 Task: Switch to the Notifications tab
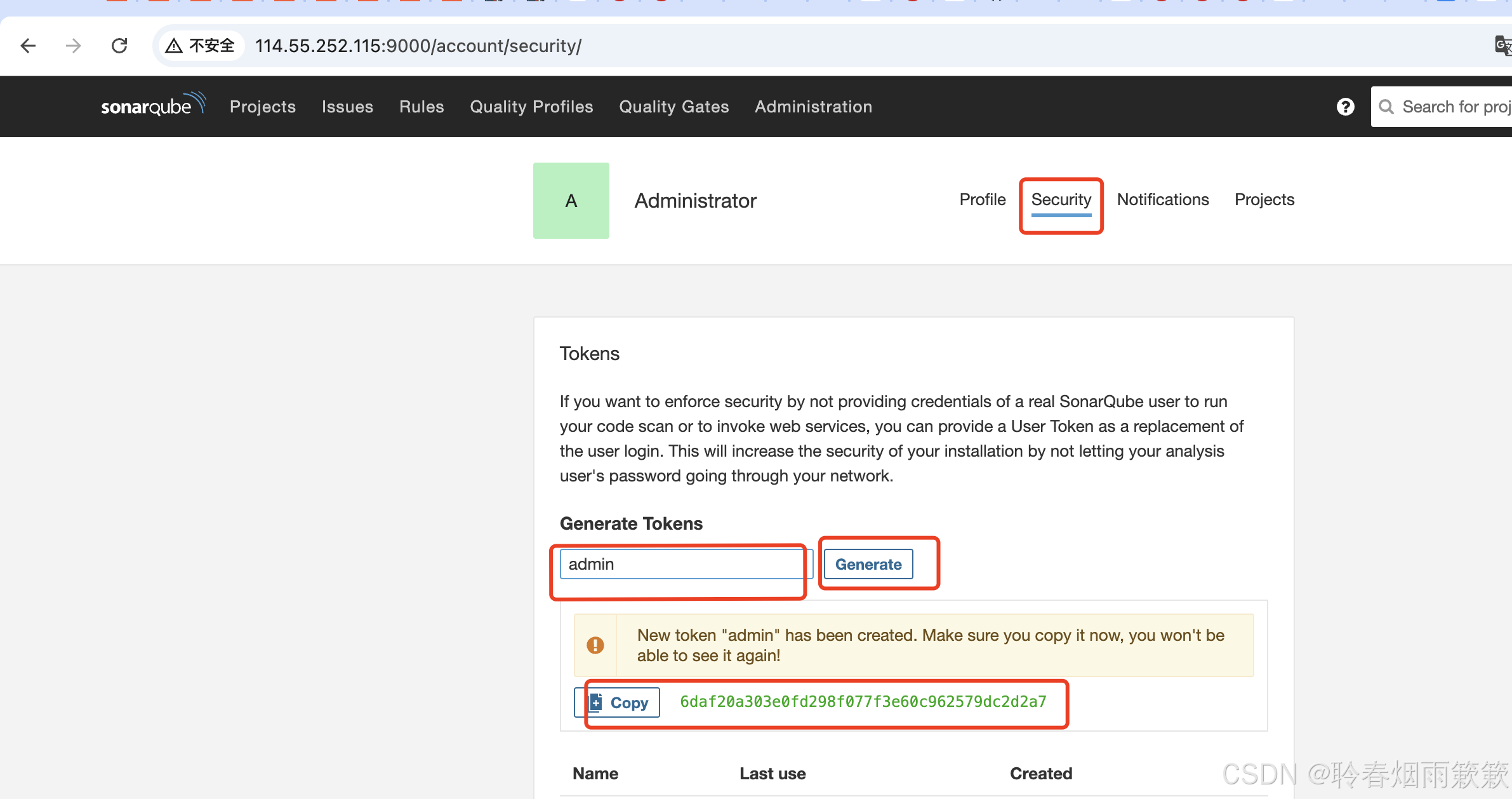(1162, 199)
